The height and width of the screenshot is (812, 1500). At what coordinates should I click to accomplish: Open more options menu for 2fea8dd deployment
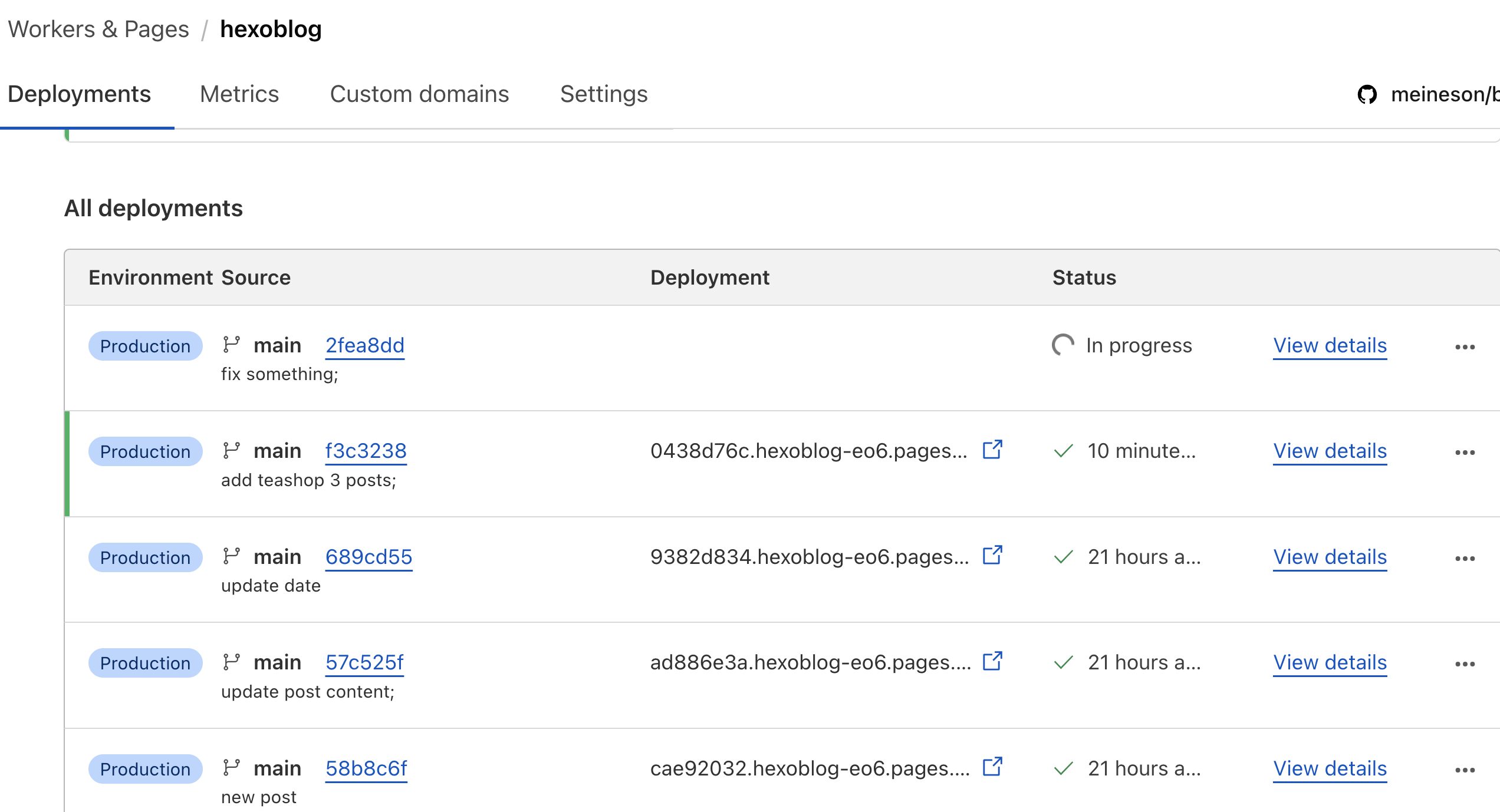click(x=1465, y=347)
